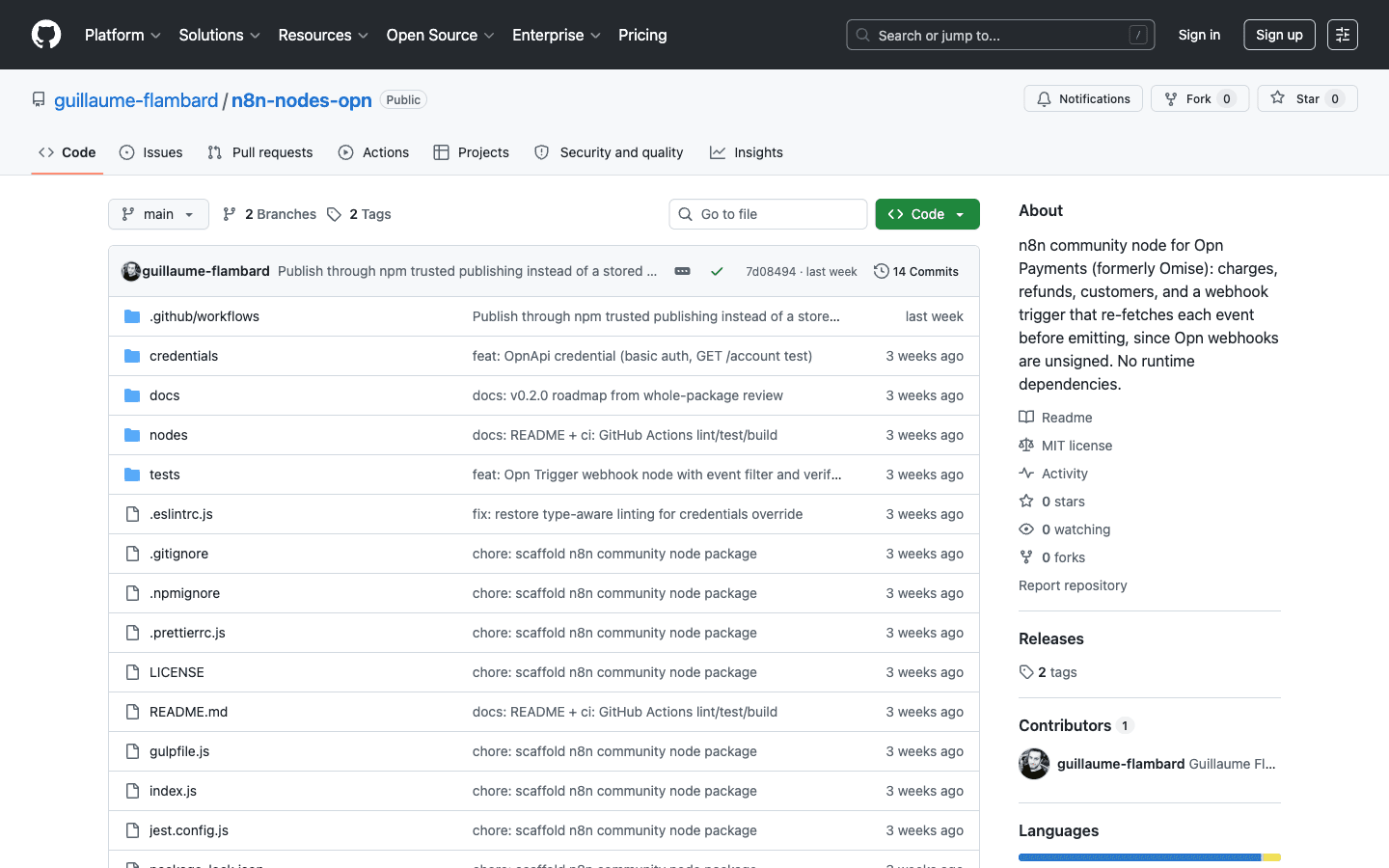Switch to the Code tab
Image resolution: width=1389 pixels, height=868 pixels.
coord(67,152)
